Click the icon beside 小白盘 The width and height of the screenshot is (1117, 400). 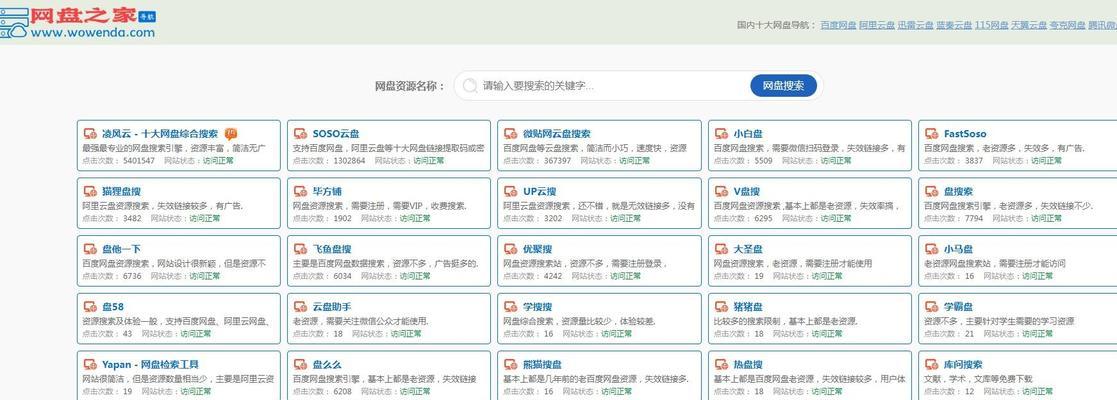coord(721,134)
